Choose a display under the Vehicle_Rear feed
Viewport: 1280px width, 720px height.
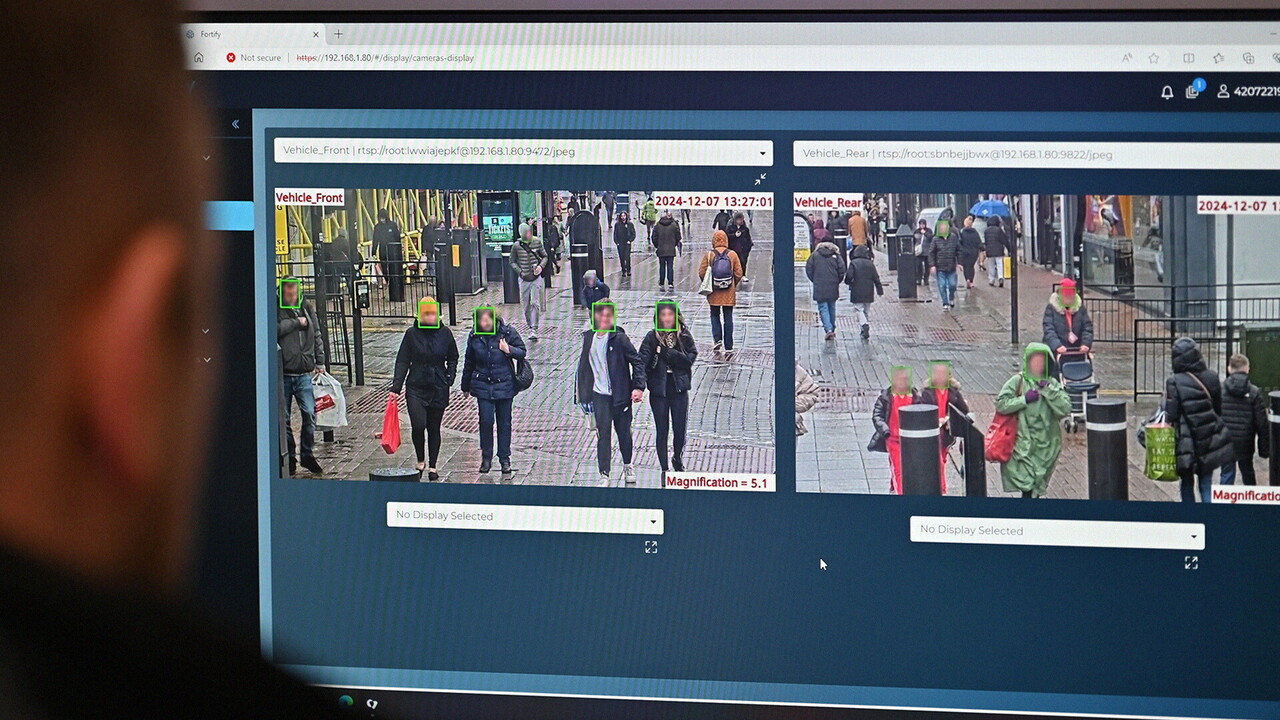click(1057, 531)
